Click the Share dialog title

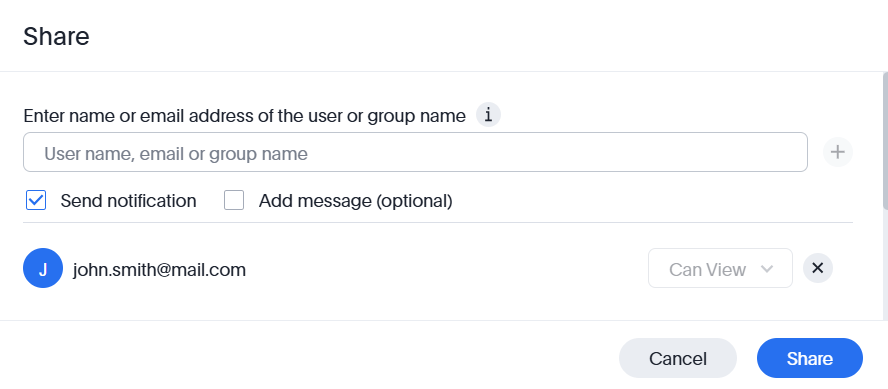click(x=56, y=37)
